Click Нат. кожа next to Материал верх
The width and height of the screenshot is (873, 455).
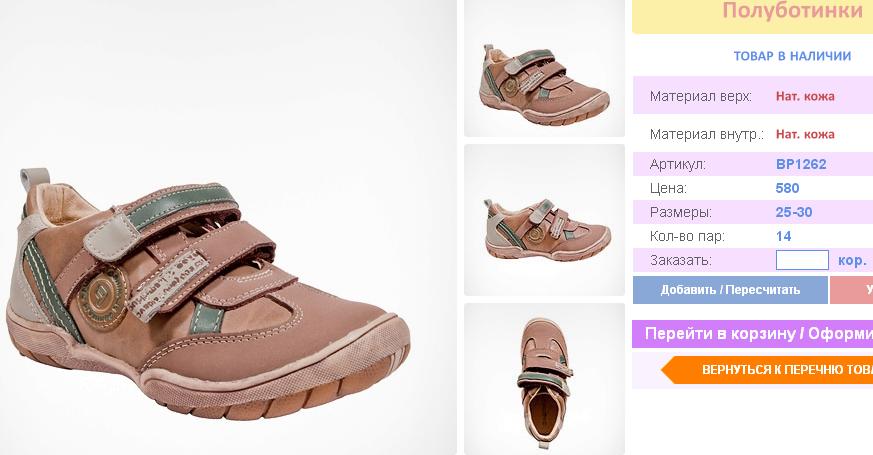pos(805,96)
